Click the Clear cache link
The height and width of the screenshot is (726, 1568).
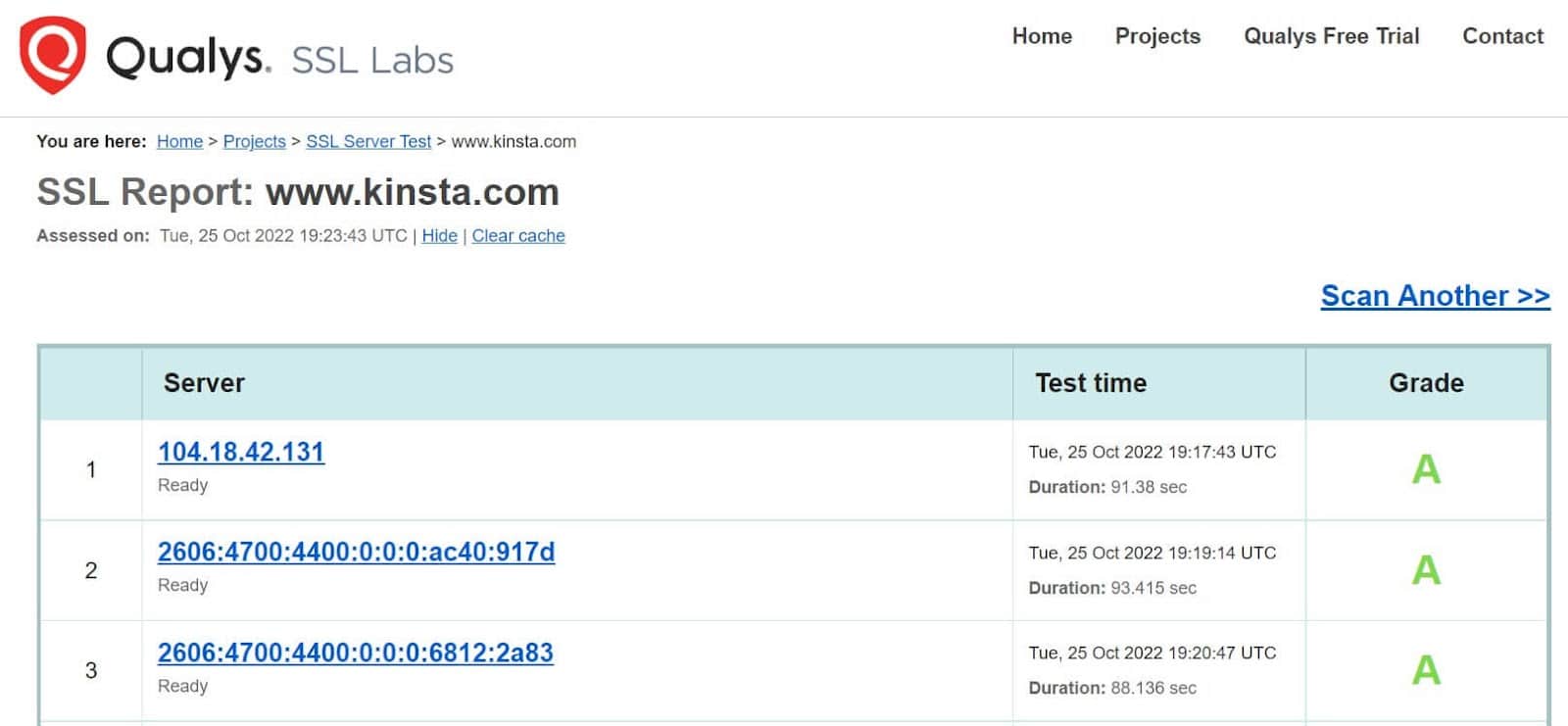point(518,236)
